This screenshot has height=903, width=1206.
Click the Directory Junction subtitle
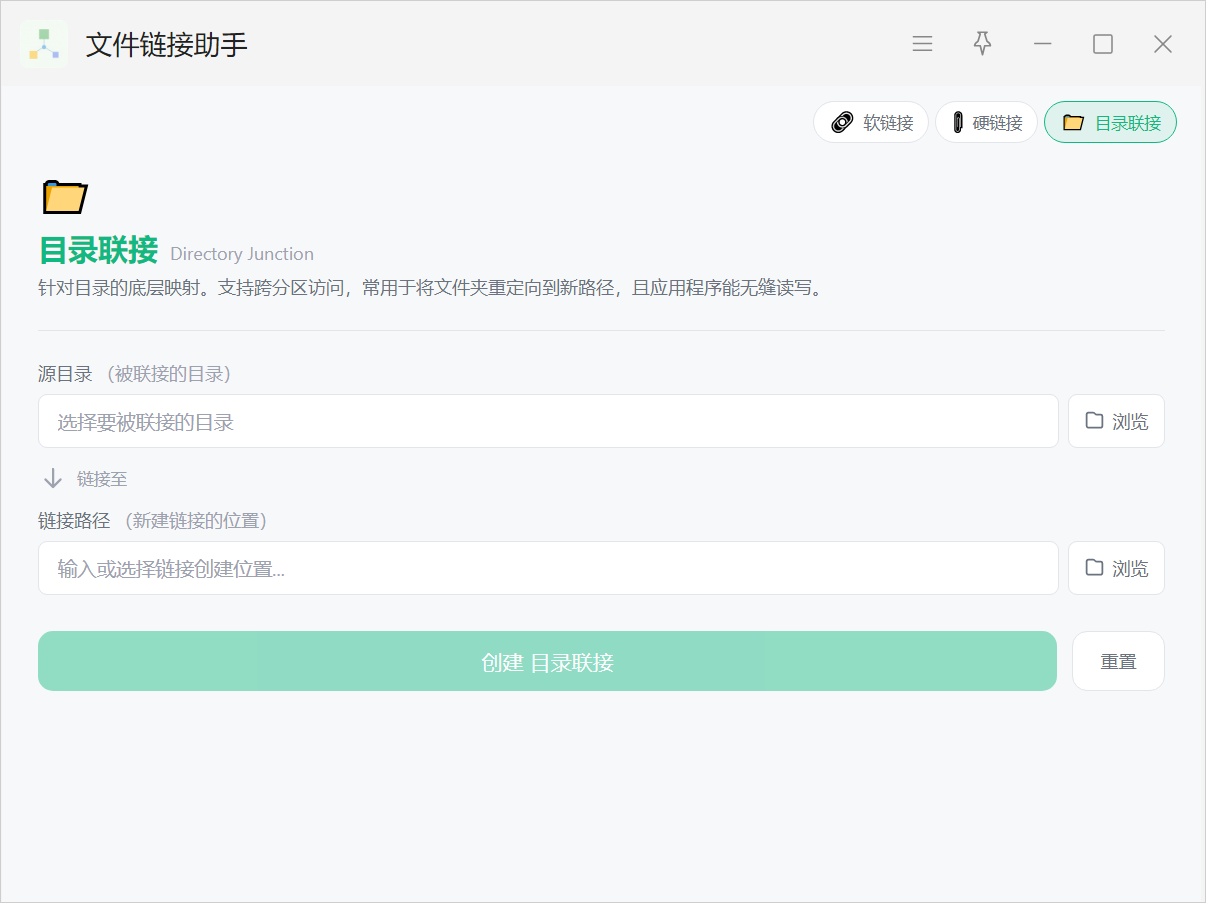click(242, 254)
